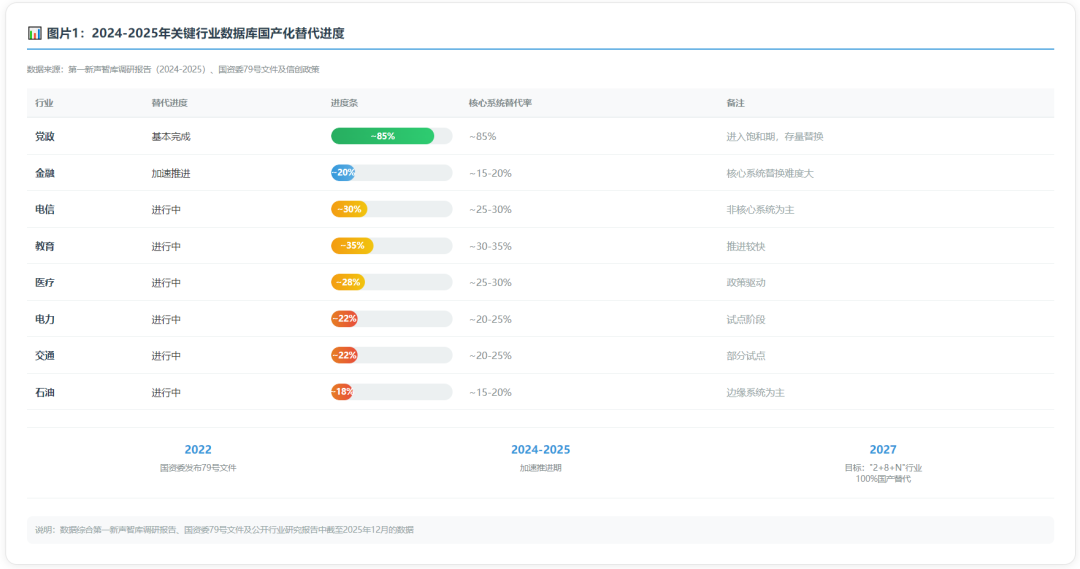Screen dimensions: 1080x569
Task: Click the 进行中 status in 电力 row
Action: click(x=166, y=319)
